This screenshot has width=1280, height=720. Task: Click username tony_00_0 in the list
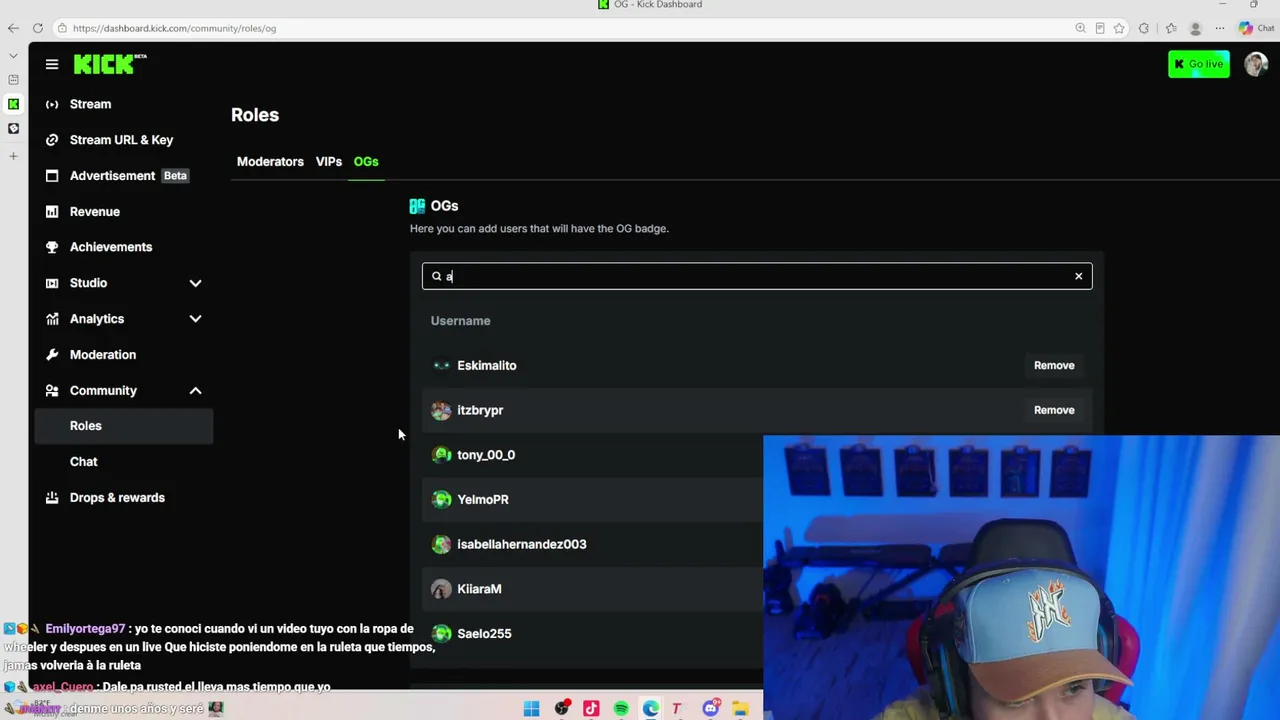click(x=486, y=455)
